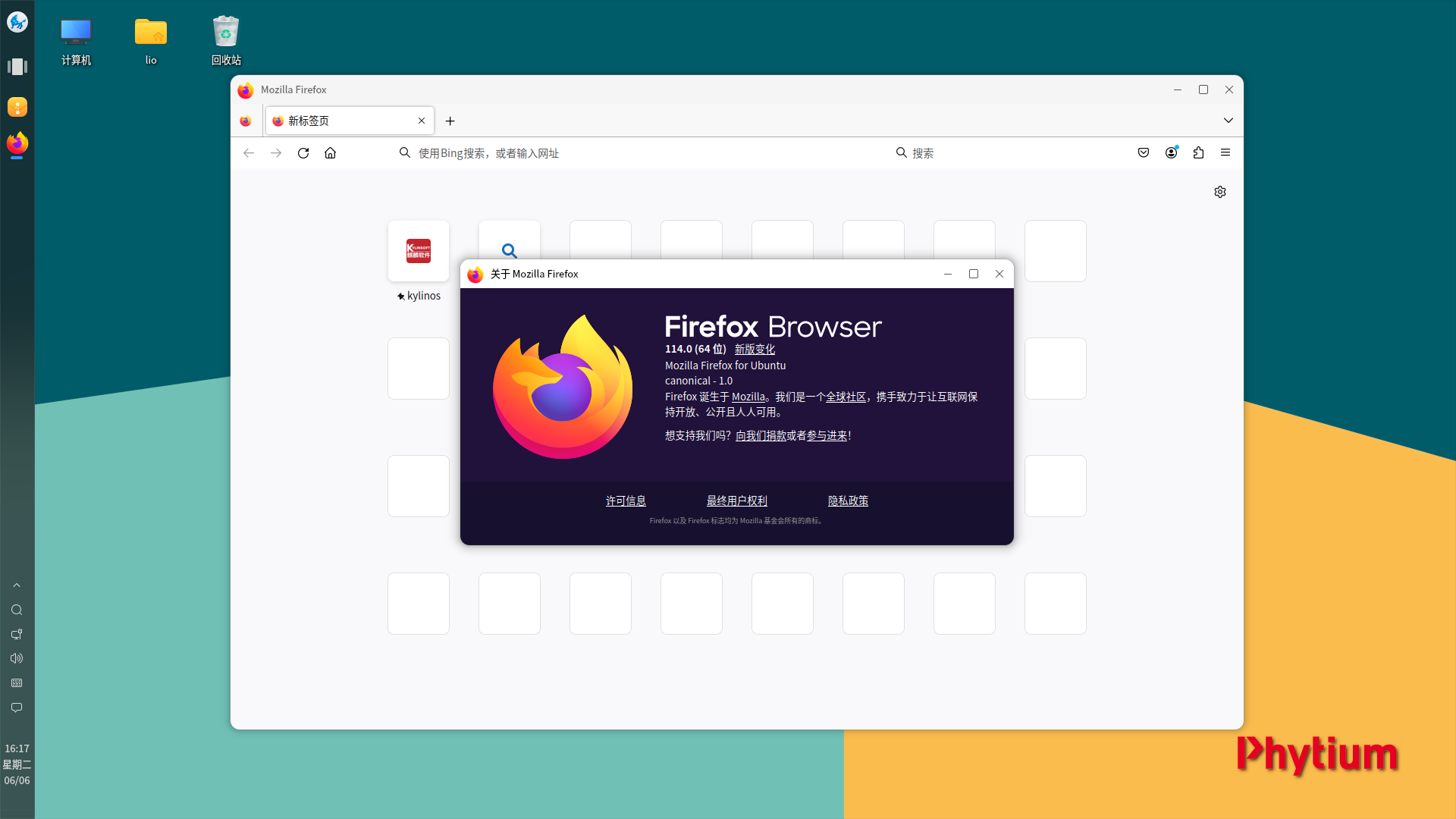Open a new tab with plus button
Image resolution: width=1456 pixels, height=819 pixels.
point(450,121)
